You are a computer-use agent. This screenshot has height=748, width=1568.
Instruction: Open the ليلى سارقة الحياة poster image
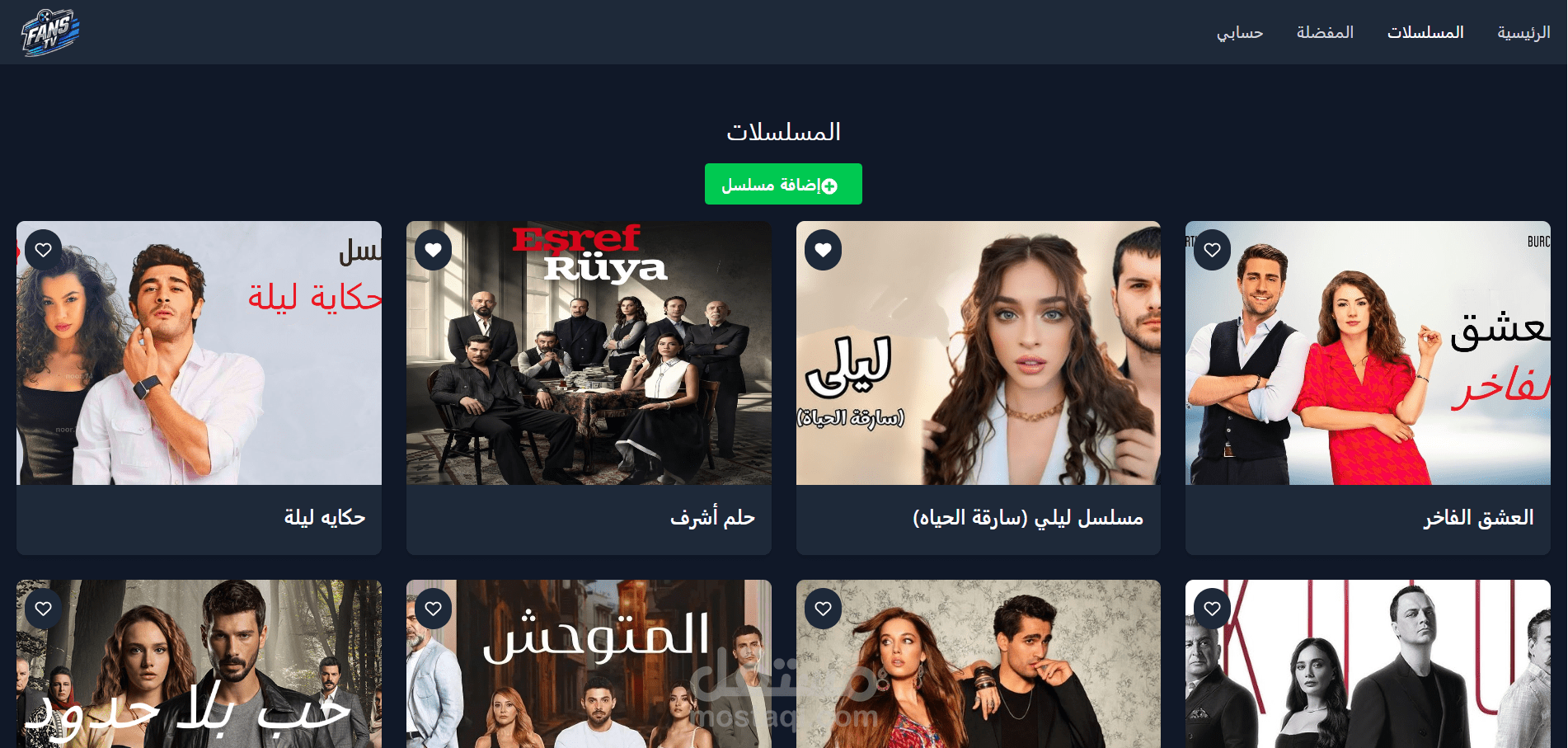tap(979, 353)
